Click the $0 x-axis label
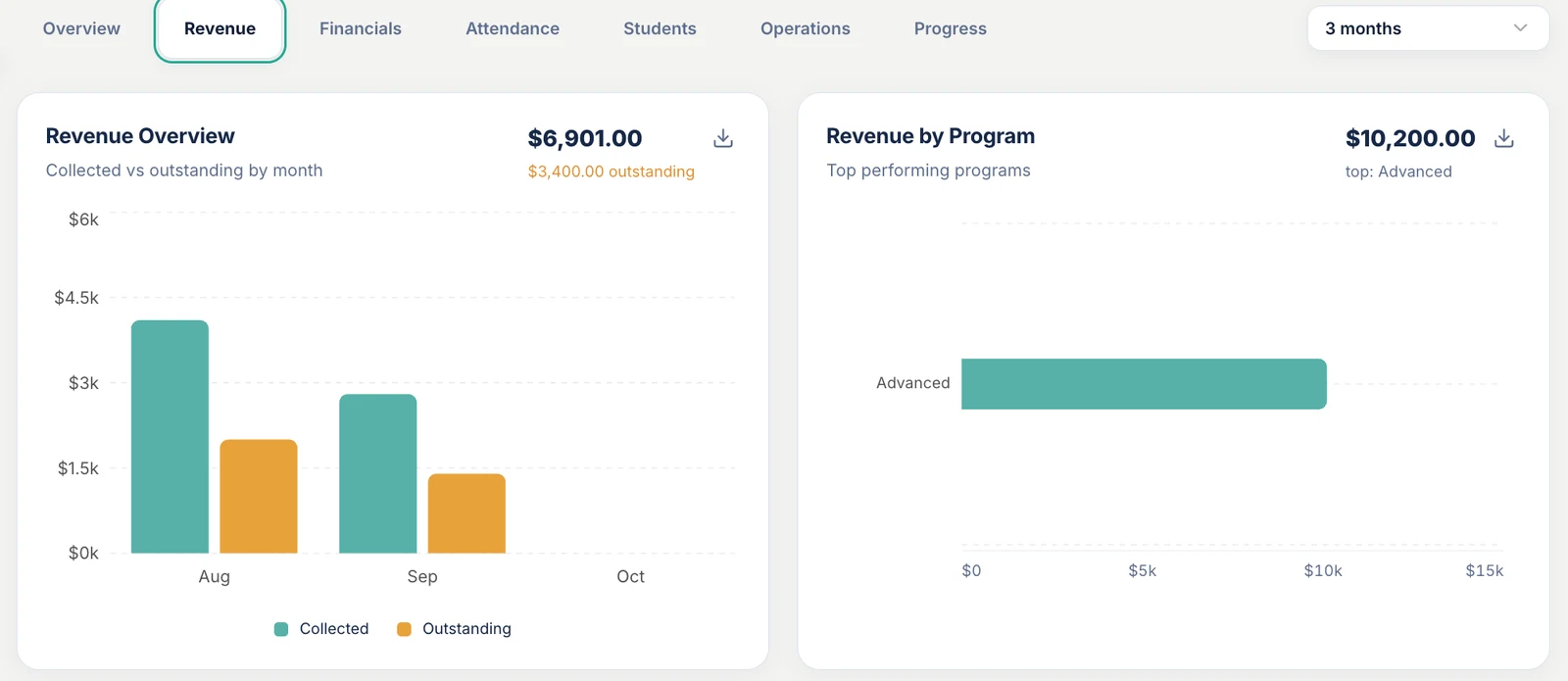 pyautogui.click(x=971, y=571)
